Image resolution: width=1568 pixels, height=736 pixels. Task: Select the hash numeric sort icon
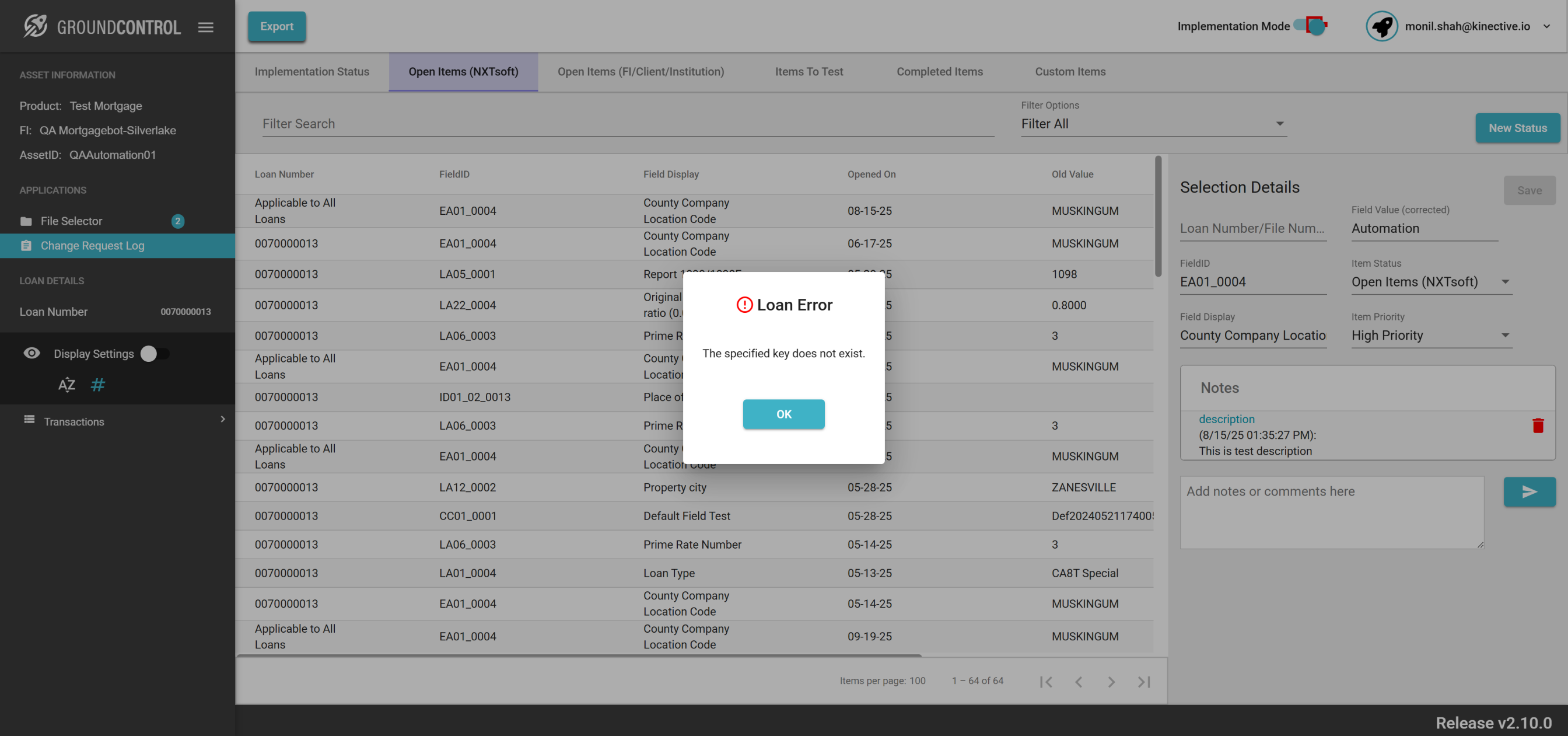[97, 385]
